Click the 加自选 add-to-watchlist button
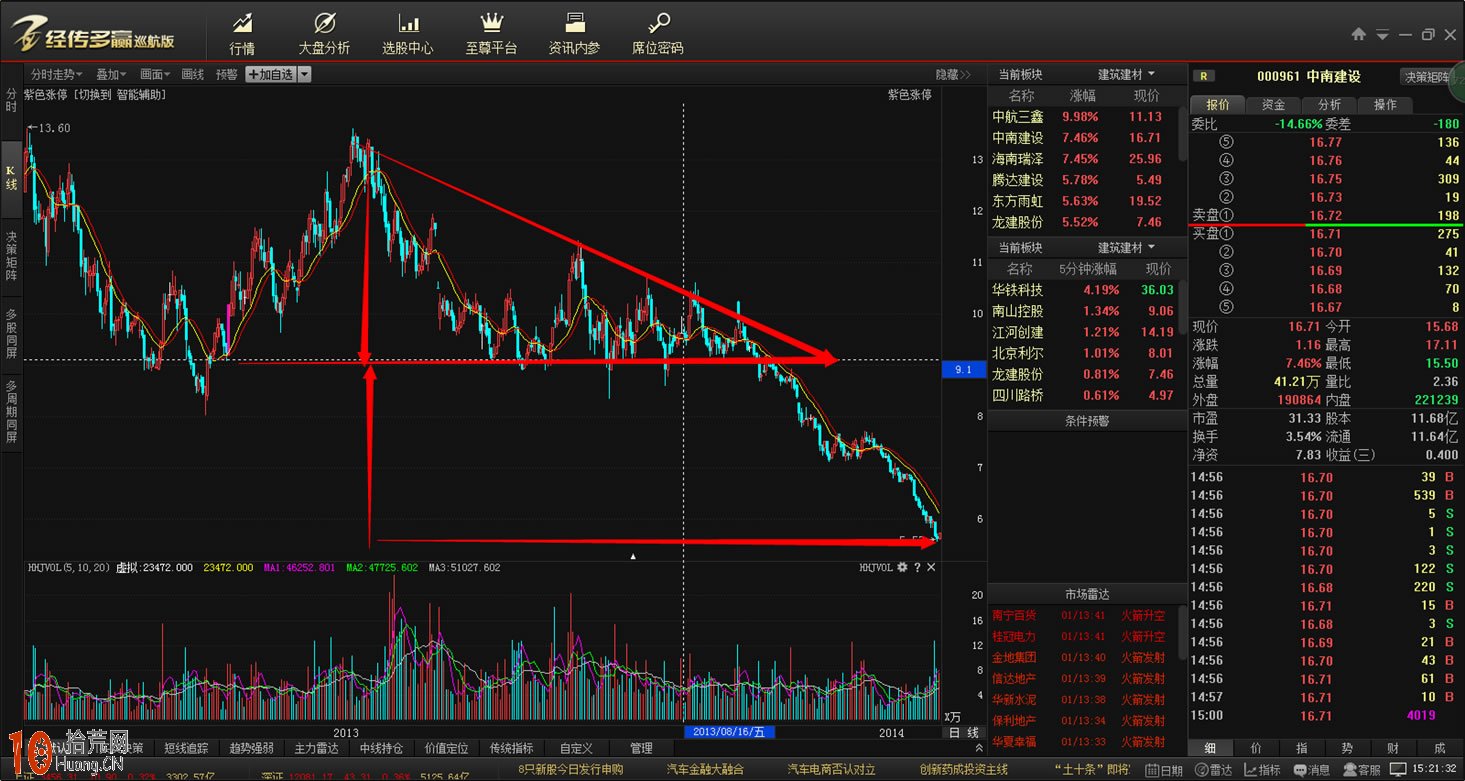This screenshot has height=781, width=1465. 270,74
